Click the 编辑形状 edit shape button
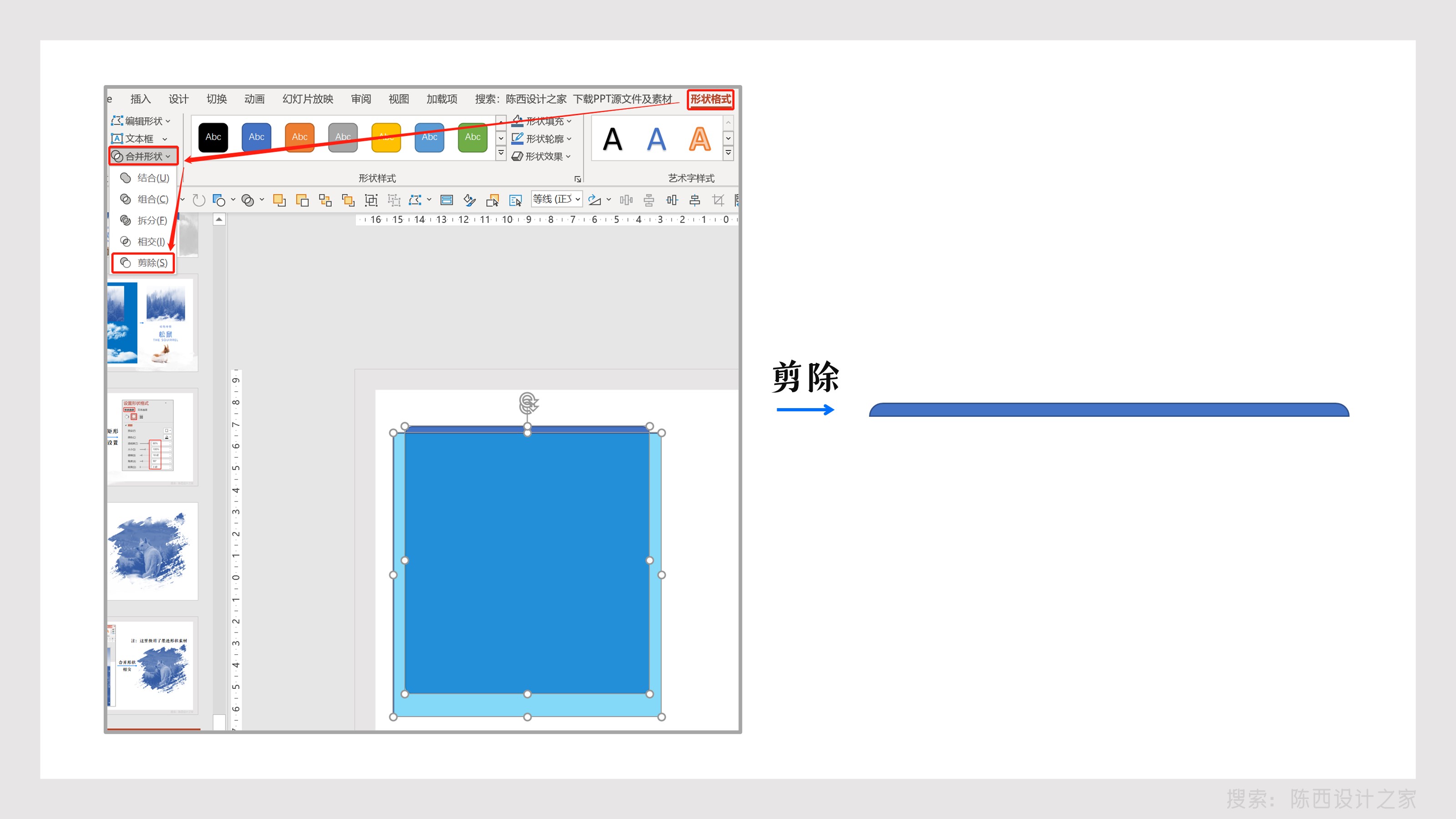Image resolution: width=1456 pixels, height=819 pixels. [142, 121]
